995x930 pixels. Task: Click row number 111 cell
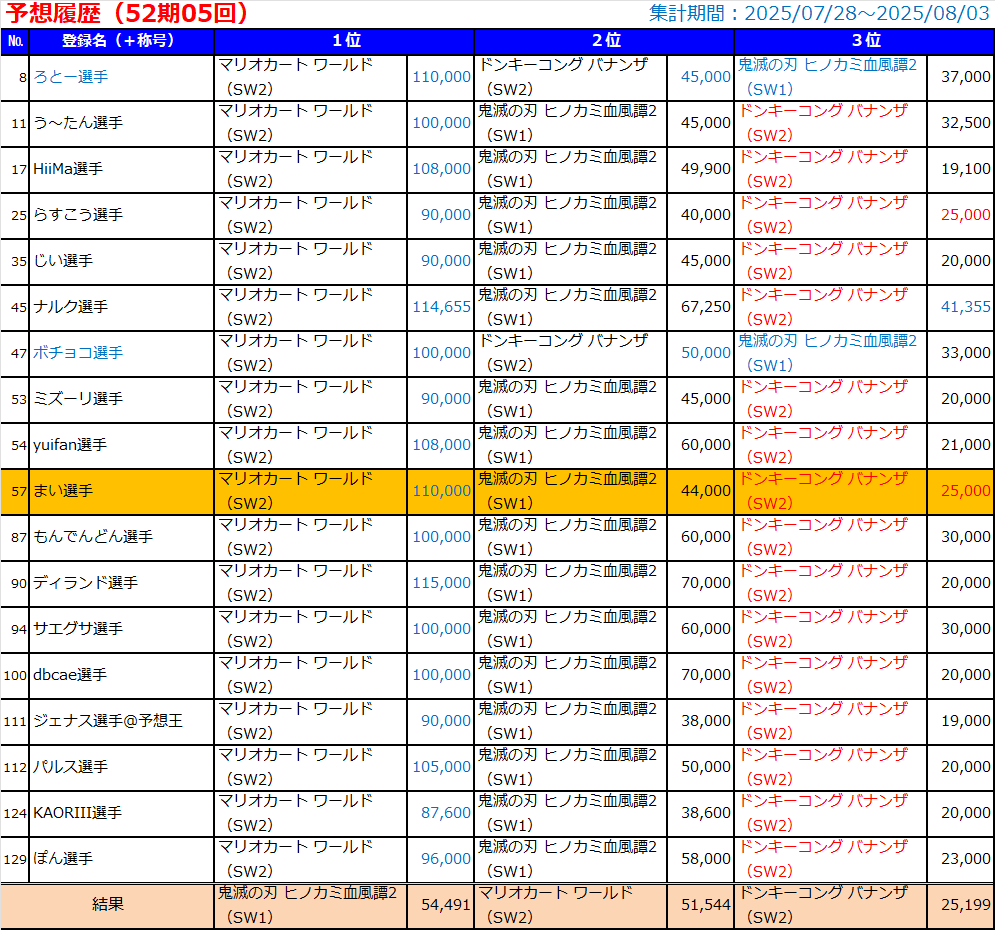click(x=15, y=721)
